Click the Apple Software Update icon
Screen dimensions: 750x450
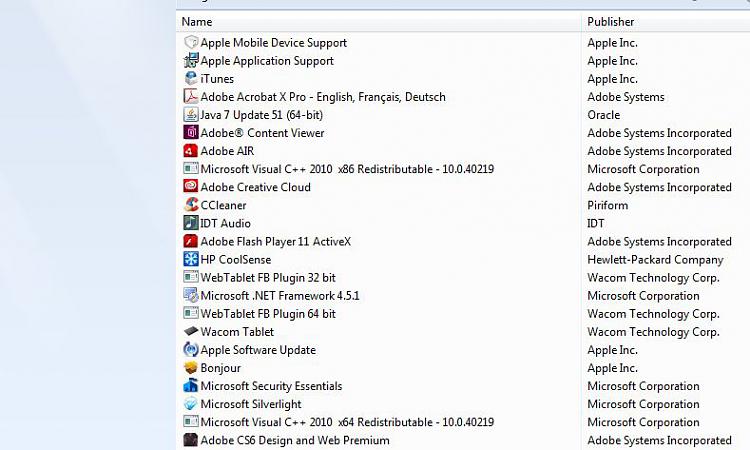coord(191,350)
